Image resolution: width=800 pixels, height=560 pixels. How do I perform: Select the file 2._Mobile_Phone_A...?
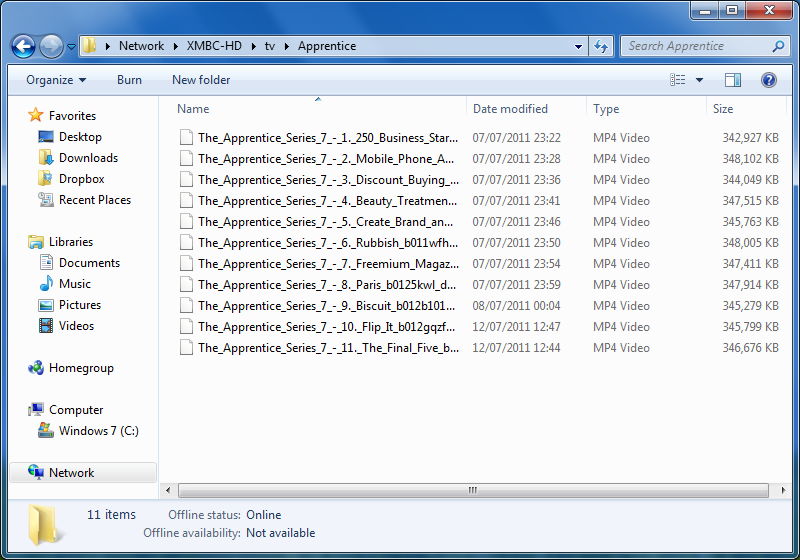(326, 159)
